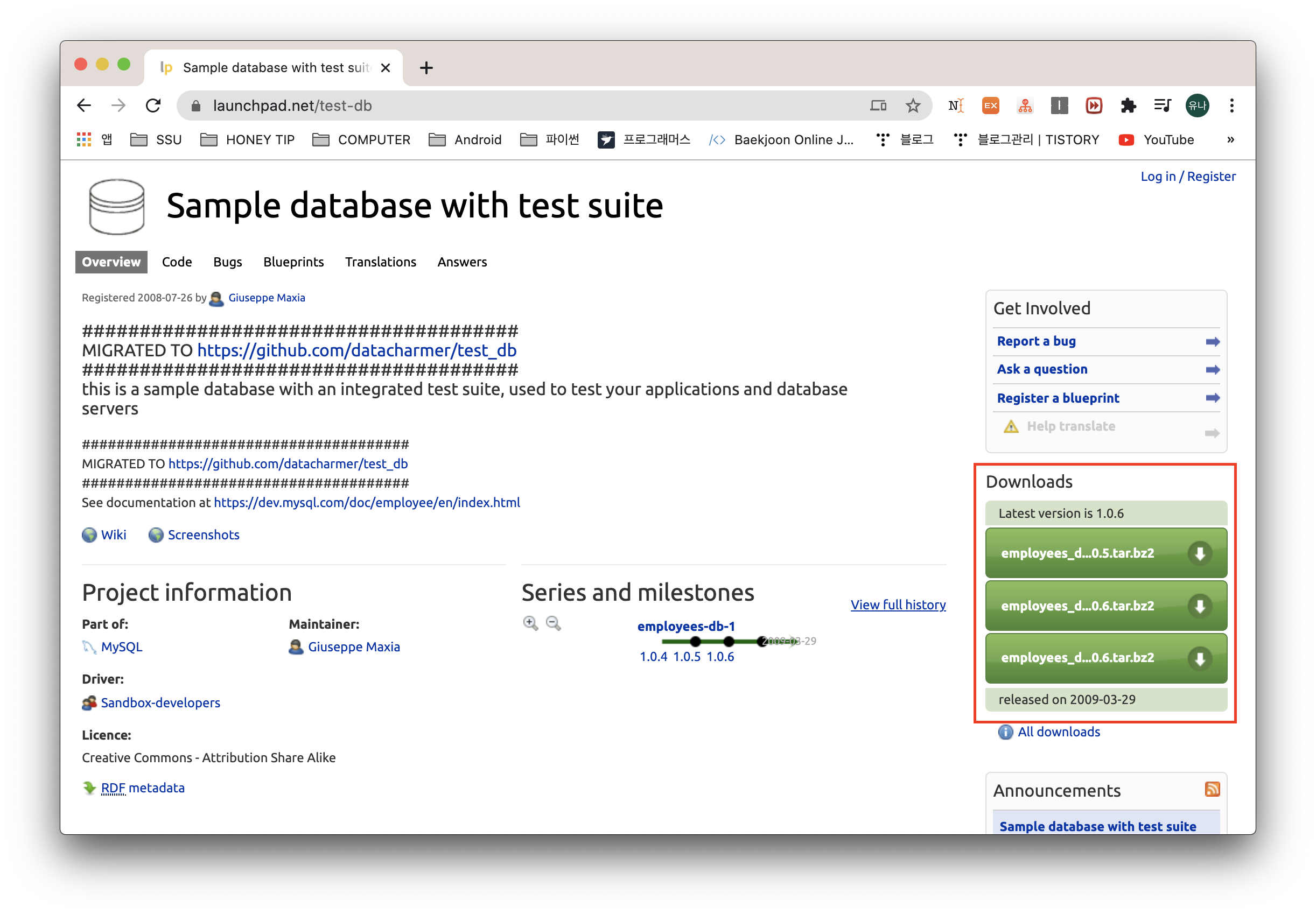Open a new browser tab

point(426,68)
